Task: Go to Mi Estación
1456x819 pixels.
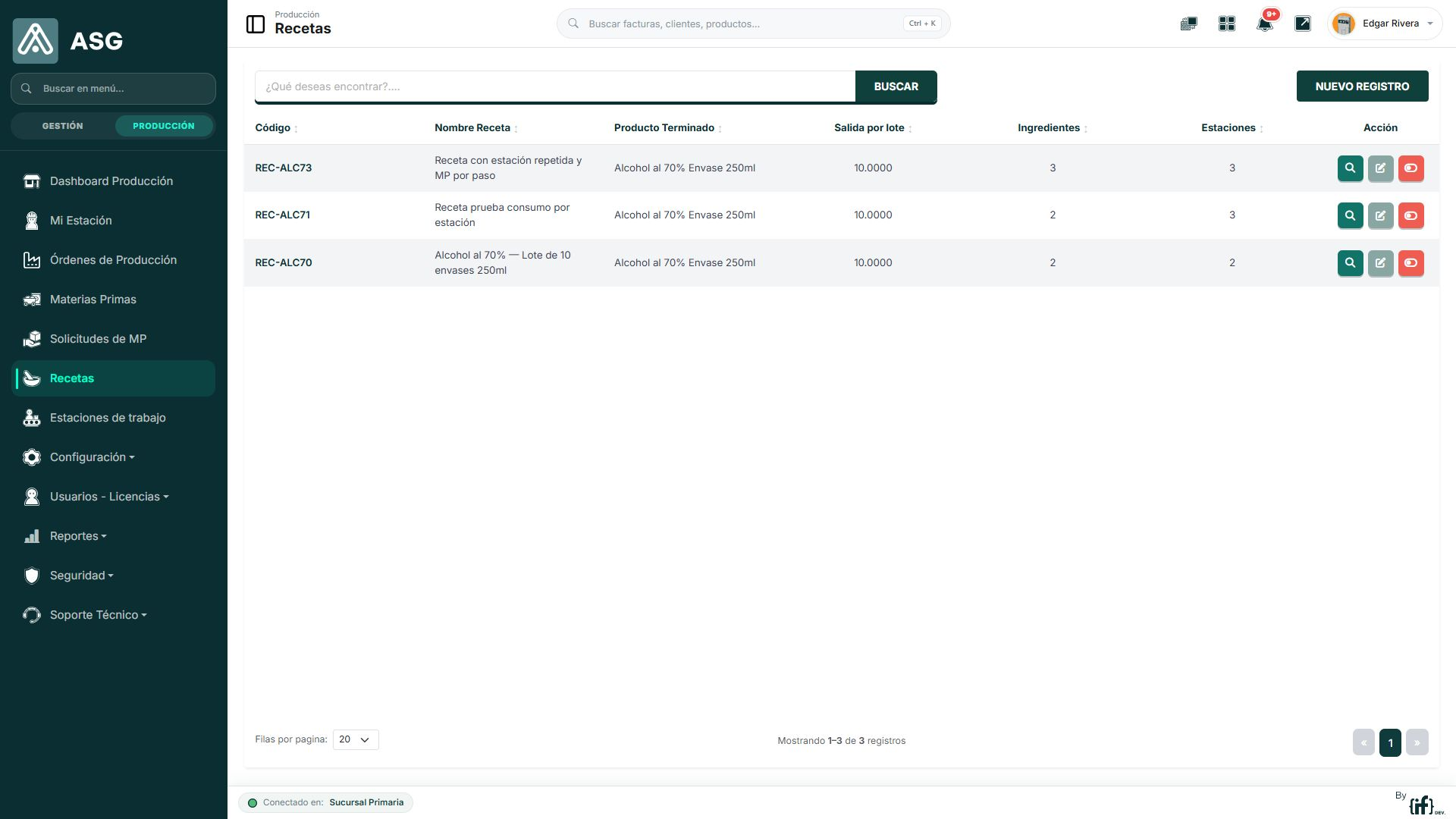Action: (x=114, y=221)
